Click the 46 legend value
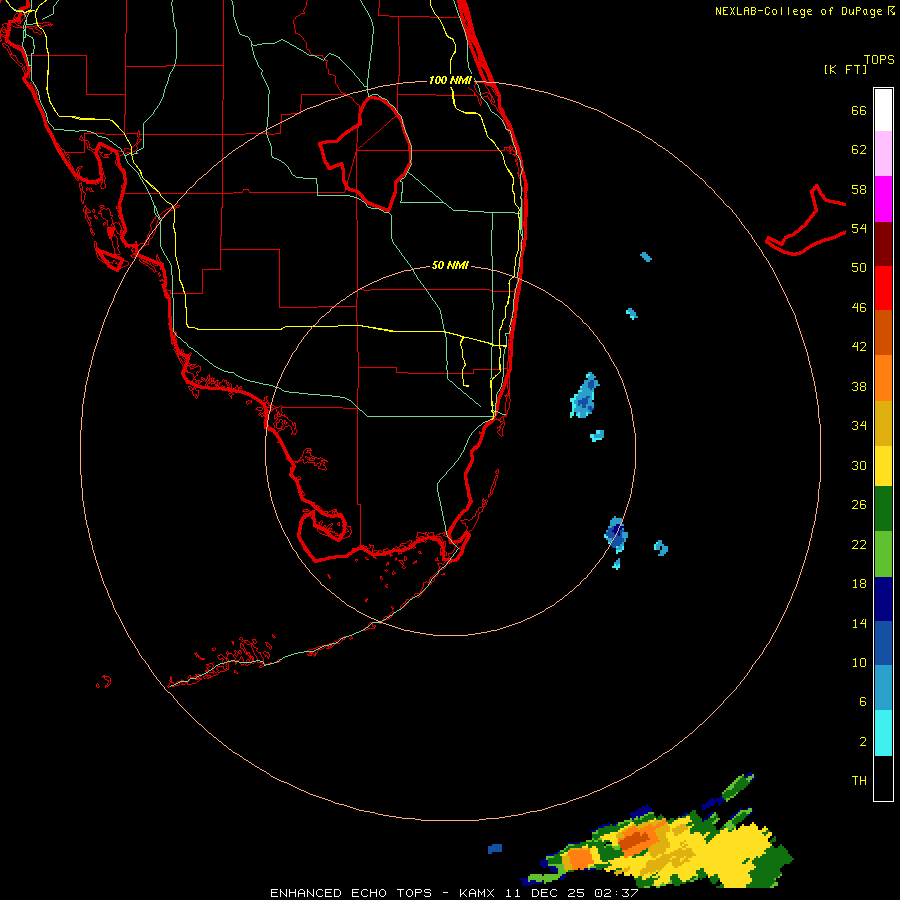 click(x=859, y=308)
